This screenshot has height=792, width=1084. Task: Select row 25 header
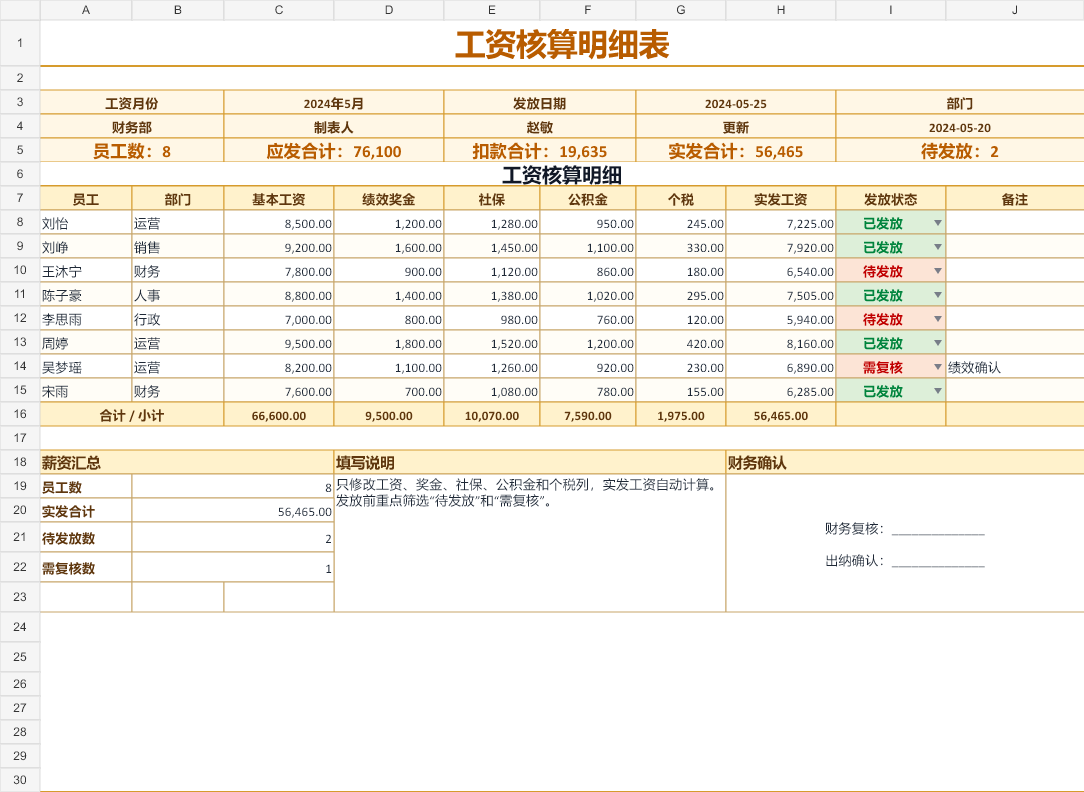20,657
